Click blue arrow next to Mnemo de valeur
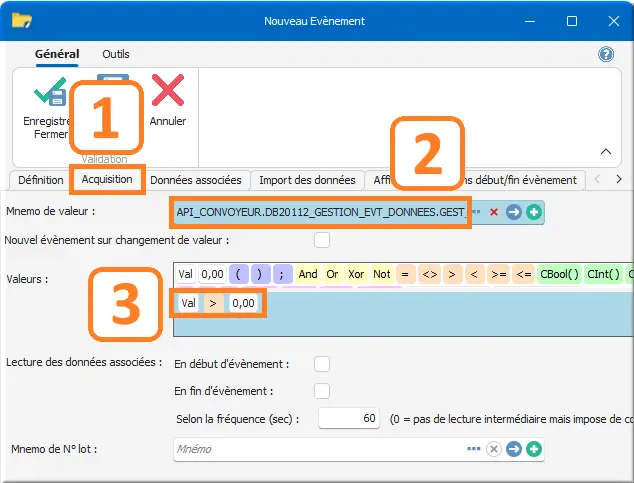Viewport: 634px width, 483px height. [x=514, y=212]
